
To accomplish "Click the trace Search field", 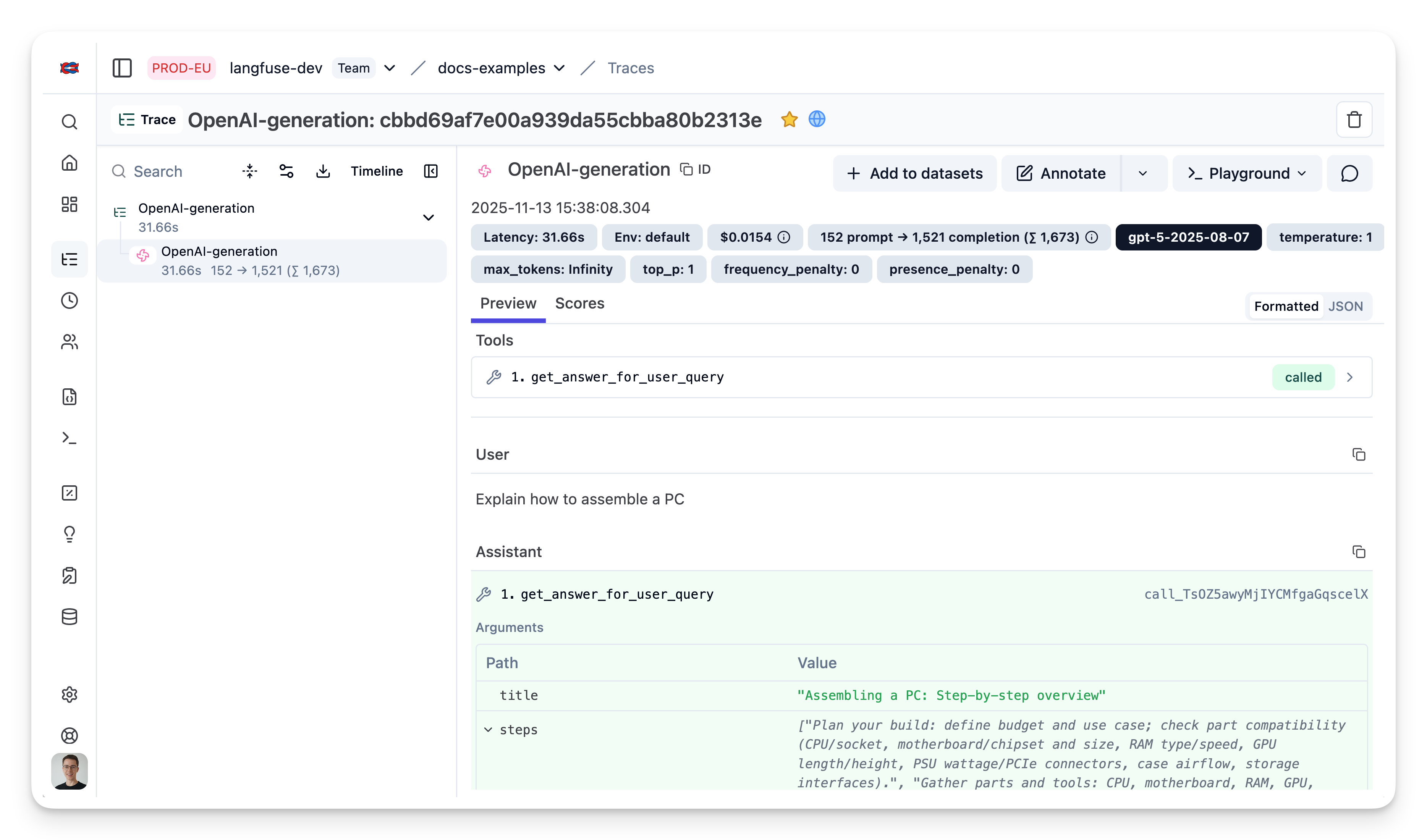I will coord(158,171).
